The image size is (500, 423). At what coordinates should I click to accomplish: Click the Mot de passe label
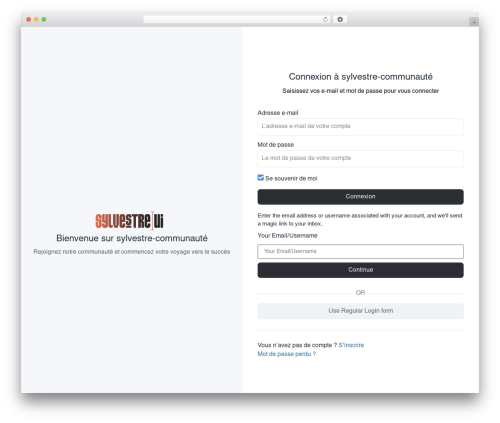tap(276, 145)
